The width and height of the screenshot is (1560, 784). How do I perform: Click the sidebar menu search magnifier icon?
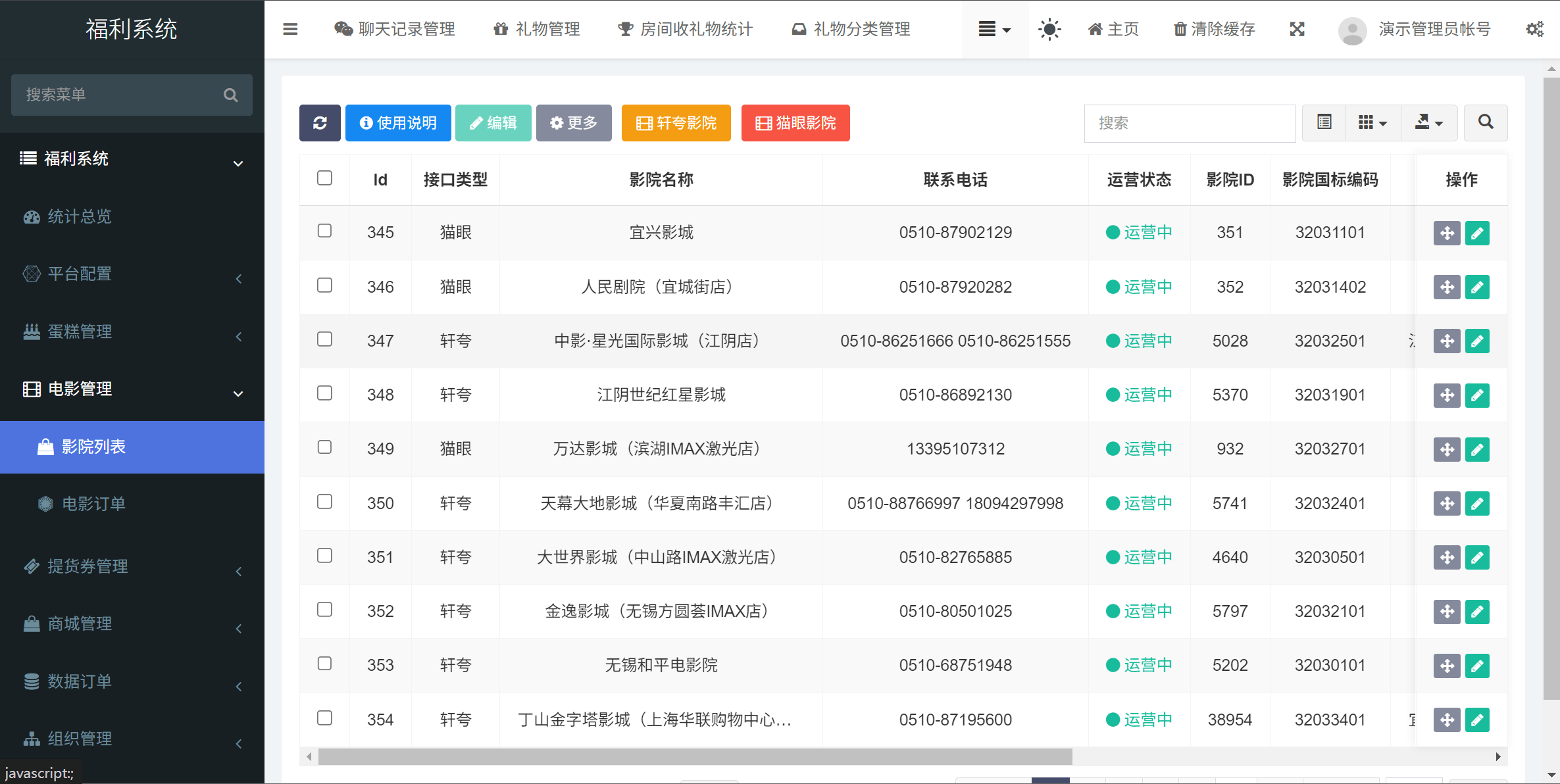230,95
